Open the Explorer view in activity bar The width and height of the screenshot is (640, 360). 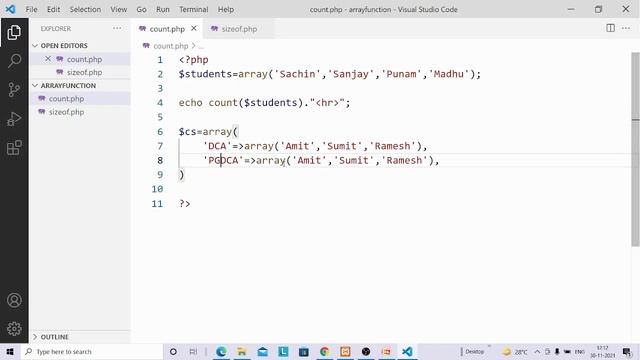pos(14,32)
